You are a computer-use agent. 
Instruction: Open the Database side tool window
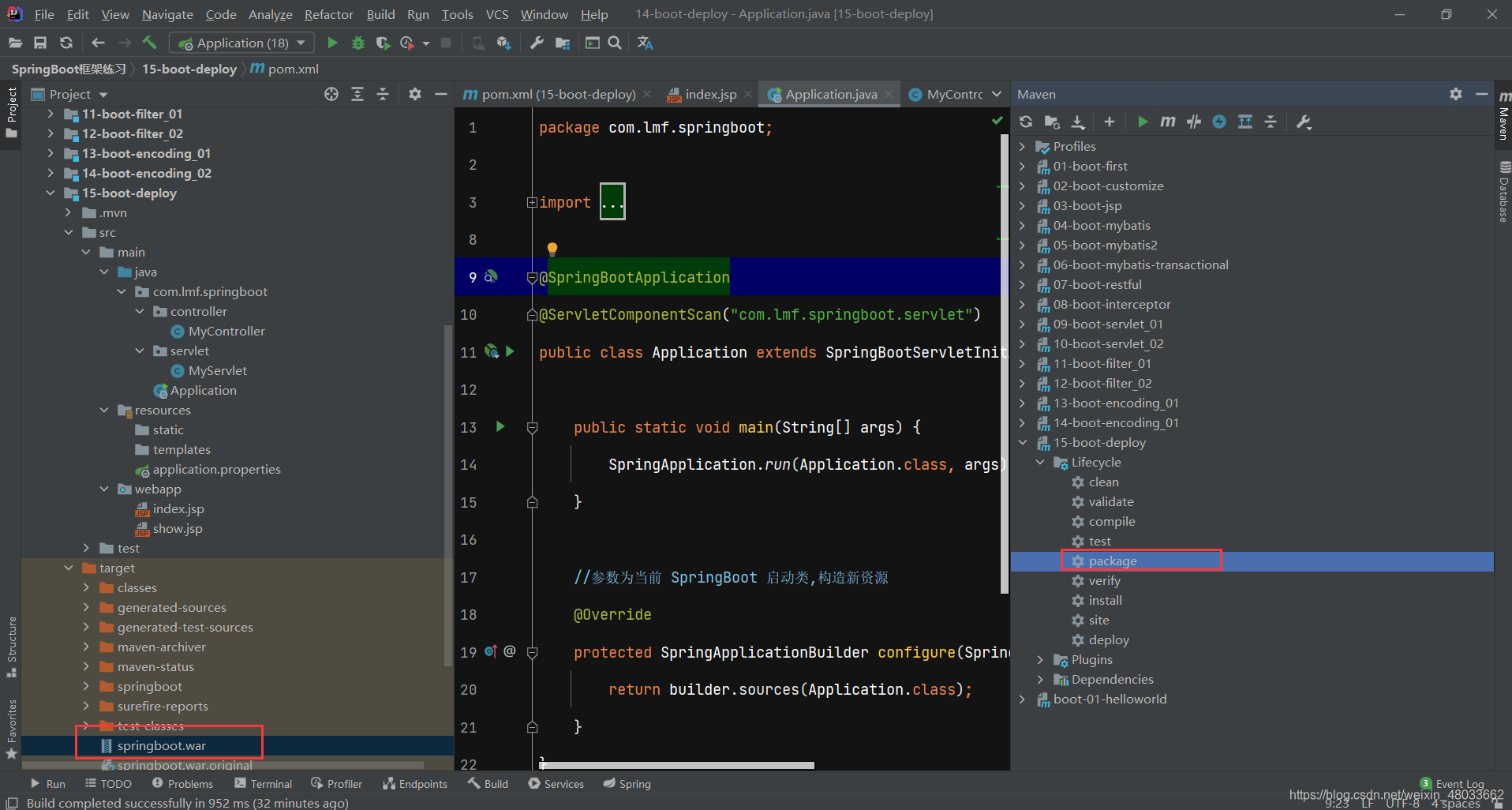click(1504, 192)
